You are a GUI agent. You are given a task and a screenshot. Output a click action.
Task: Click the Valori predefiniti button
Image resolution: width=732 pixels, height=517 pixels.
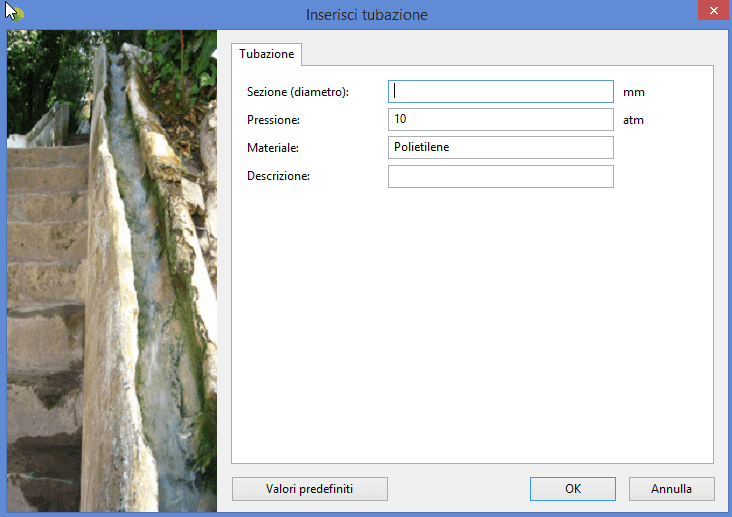[310, 489]
